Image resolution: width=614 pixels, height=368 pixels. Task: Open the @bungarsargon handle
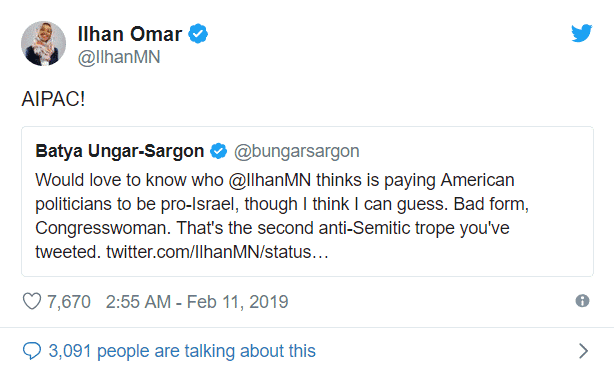(x=297, y=151)
